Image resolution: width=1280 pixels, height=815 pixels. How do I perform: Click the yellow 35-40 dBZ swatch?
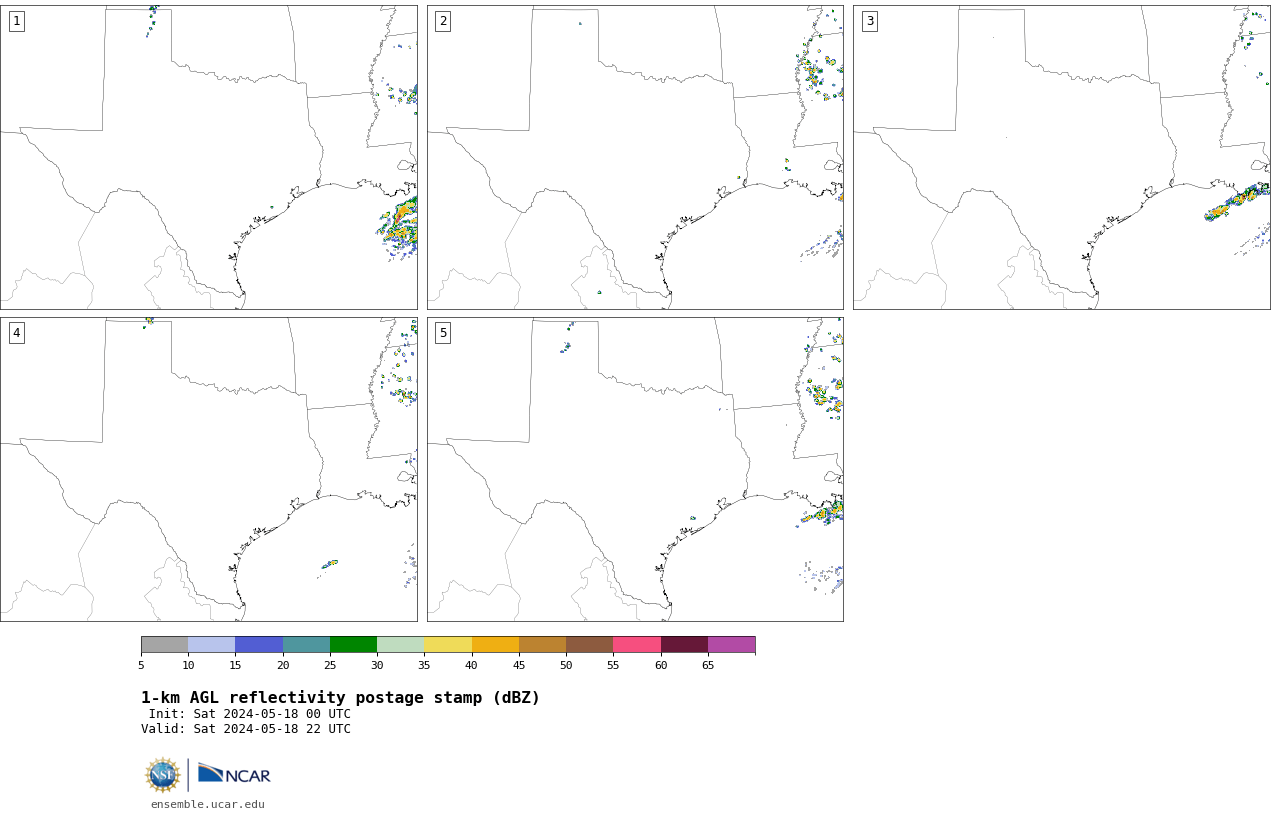448,644
